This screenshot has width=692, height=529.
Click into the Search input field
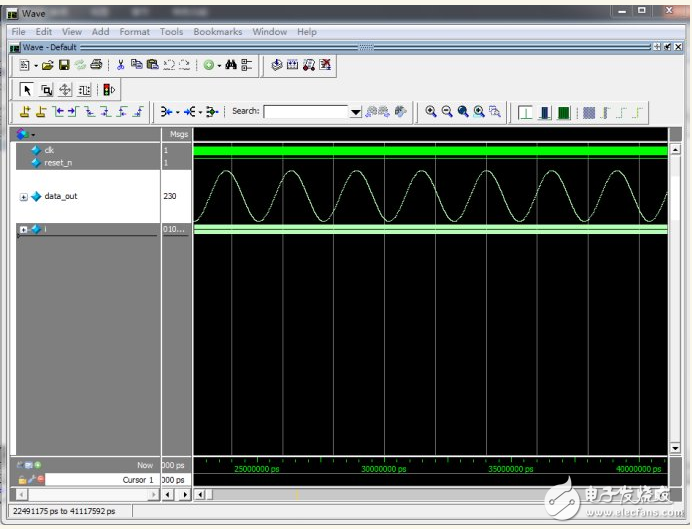305,112
